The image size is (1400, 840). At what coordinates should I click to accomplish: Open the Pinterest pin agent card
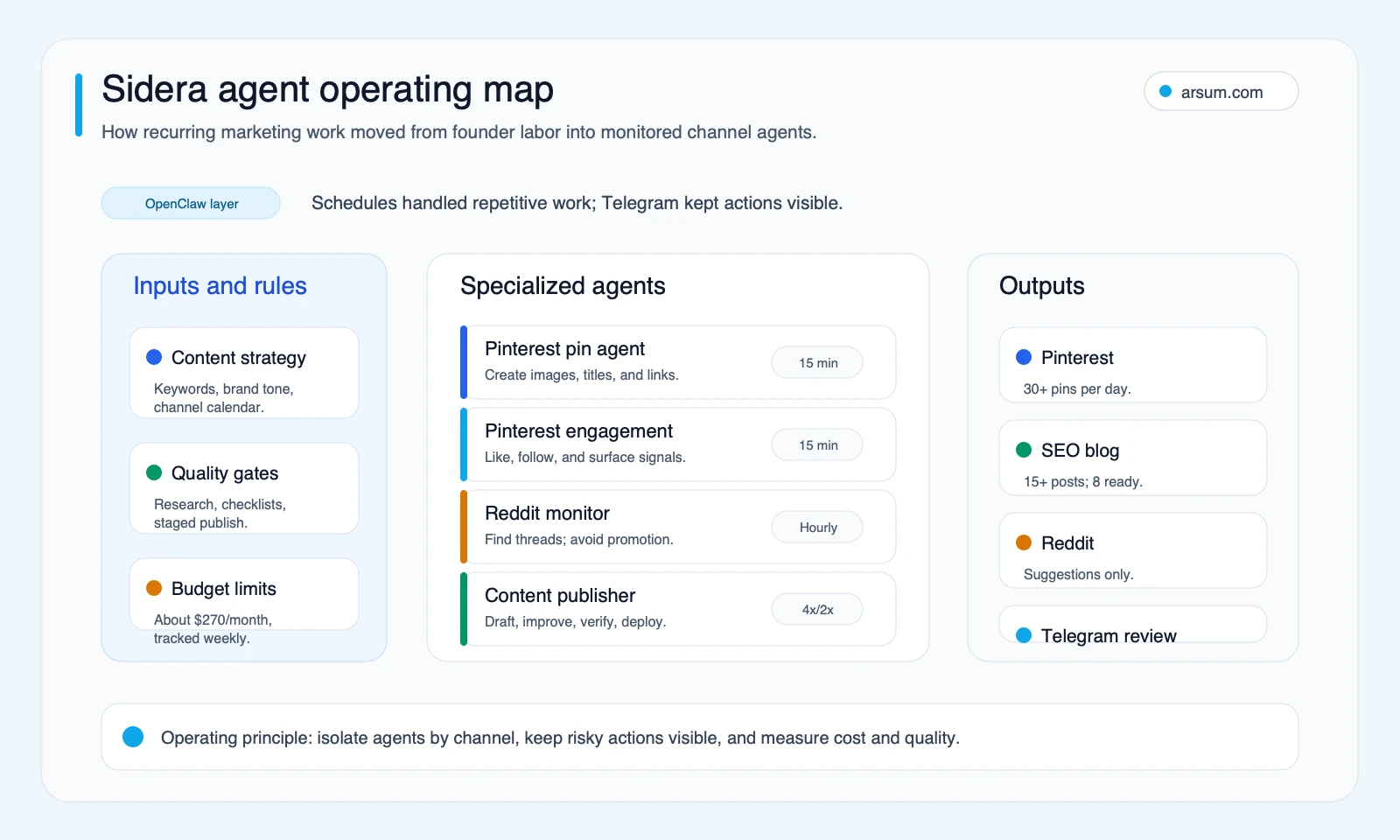click(x=678, y=362)
